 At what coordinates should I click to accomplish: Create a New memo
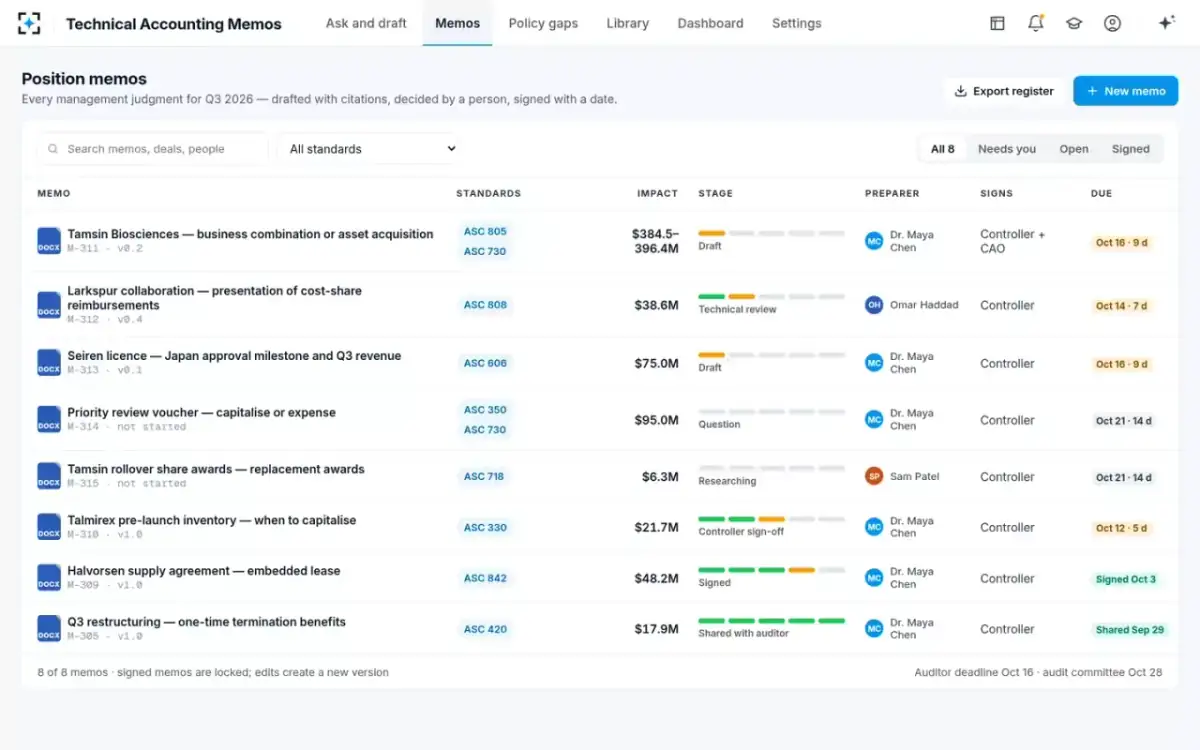coord(1126,91)
